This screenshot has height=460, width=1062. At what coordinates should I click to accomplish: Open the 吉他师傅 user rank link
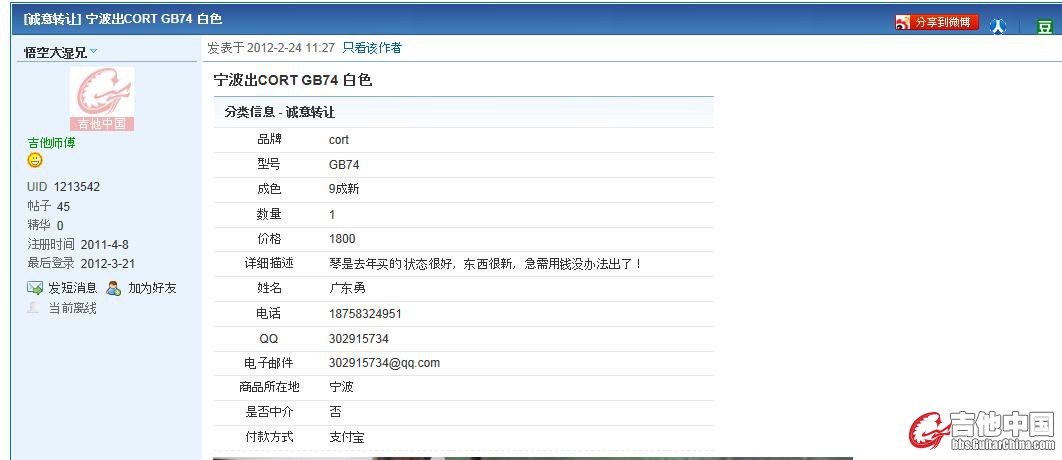click(51, 143)
